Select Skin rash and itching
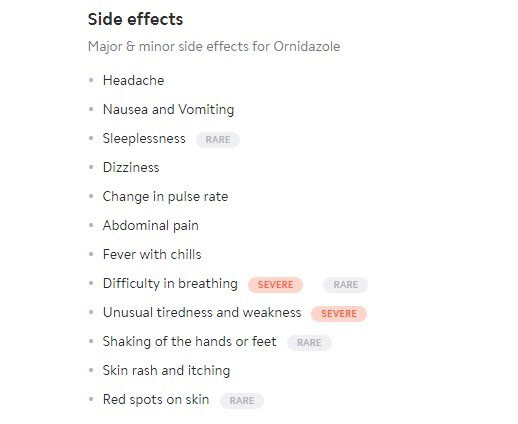This screenshot has height=424, width=518. tap(166, 370)
